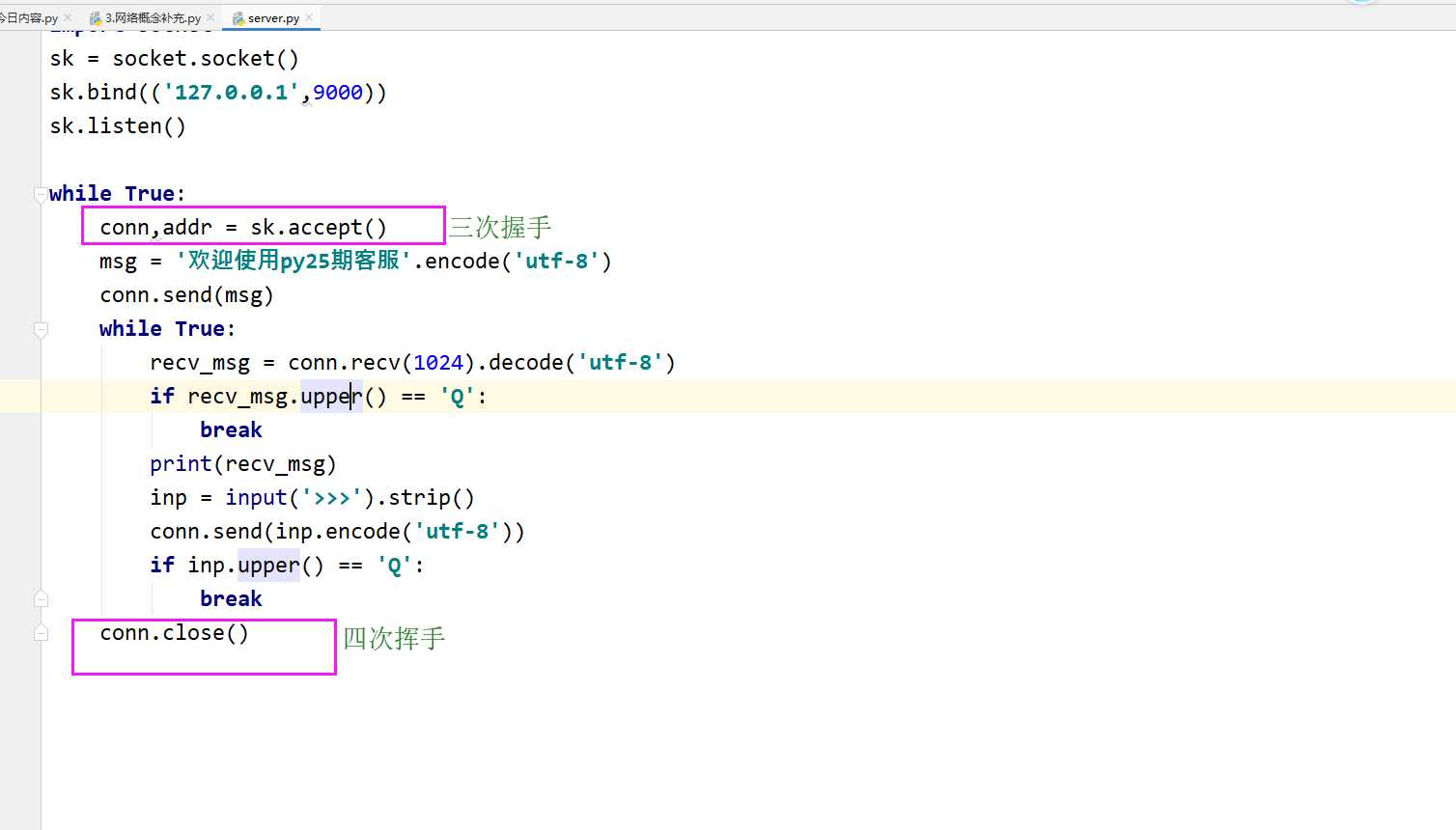This screenshot has height=830, width=1456.
Task: Click the first 'break' keyword under recv_msg check
Action: point(231,430)
